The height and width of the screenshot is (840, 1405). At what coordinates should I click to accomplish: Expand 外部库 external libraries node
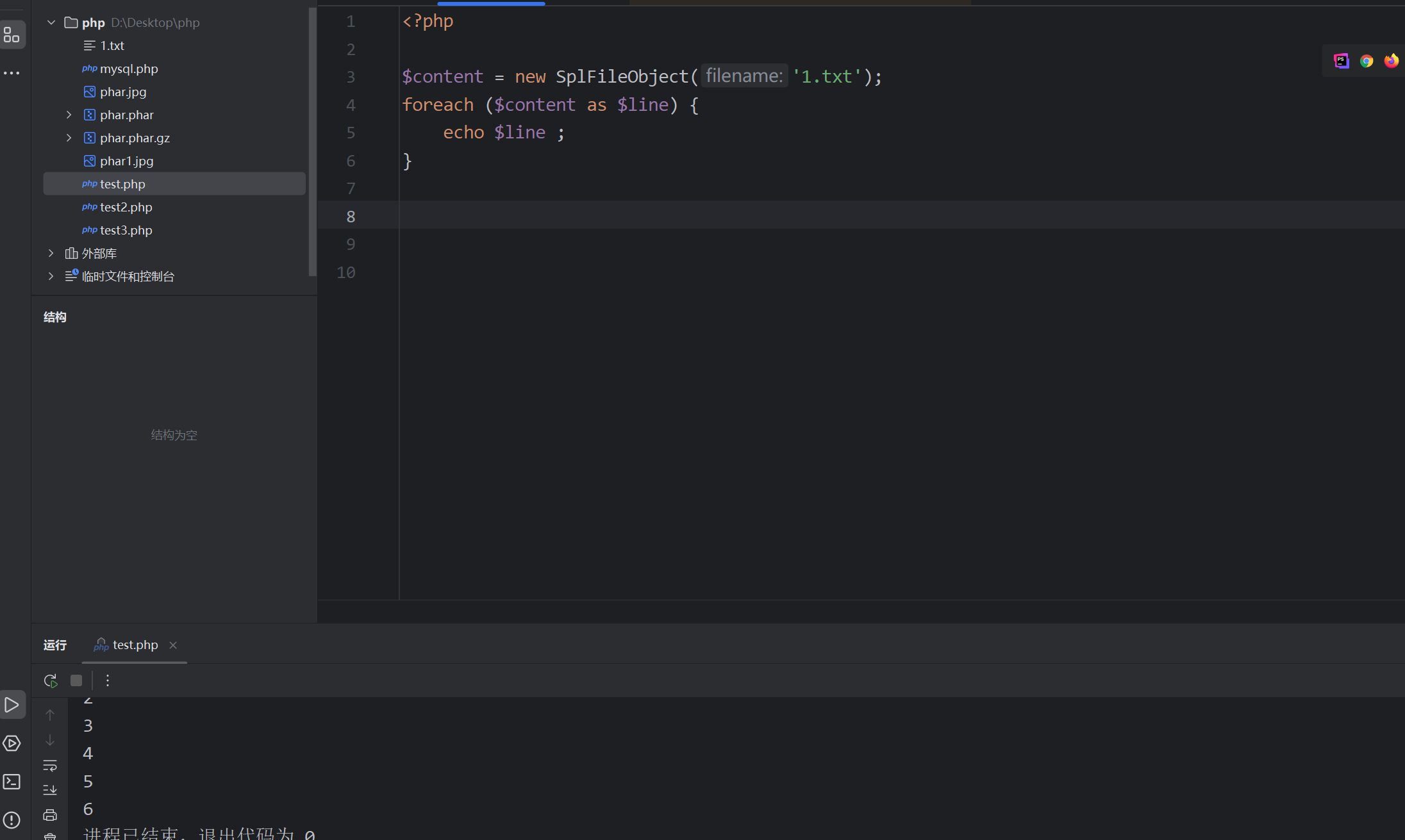[x=51, y=253]
